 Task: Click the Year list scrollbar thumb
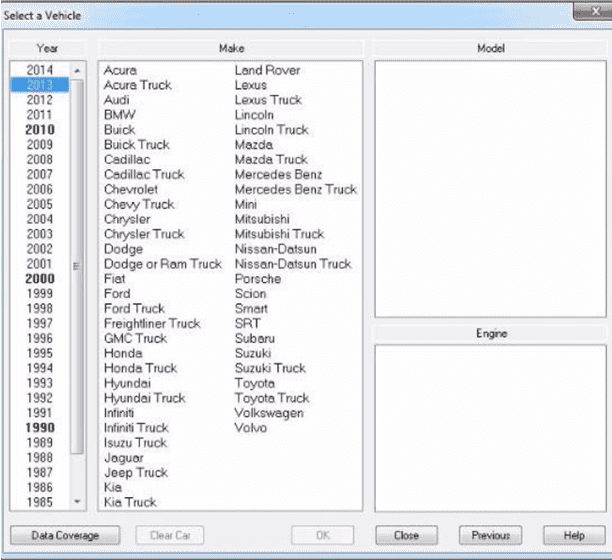tap(77, 267)
